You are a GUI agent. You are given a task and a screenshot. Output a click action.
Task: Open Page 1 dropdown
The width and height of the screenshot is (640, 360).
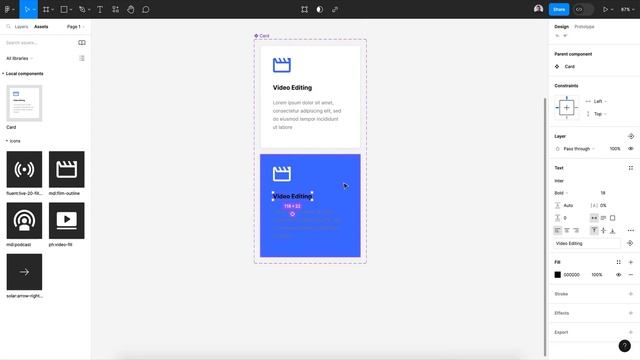click(x=76, y=27)
